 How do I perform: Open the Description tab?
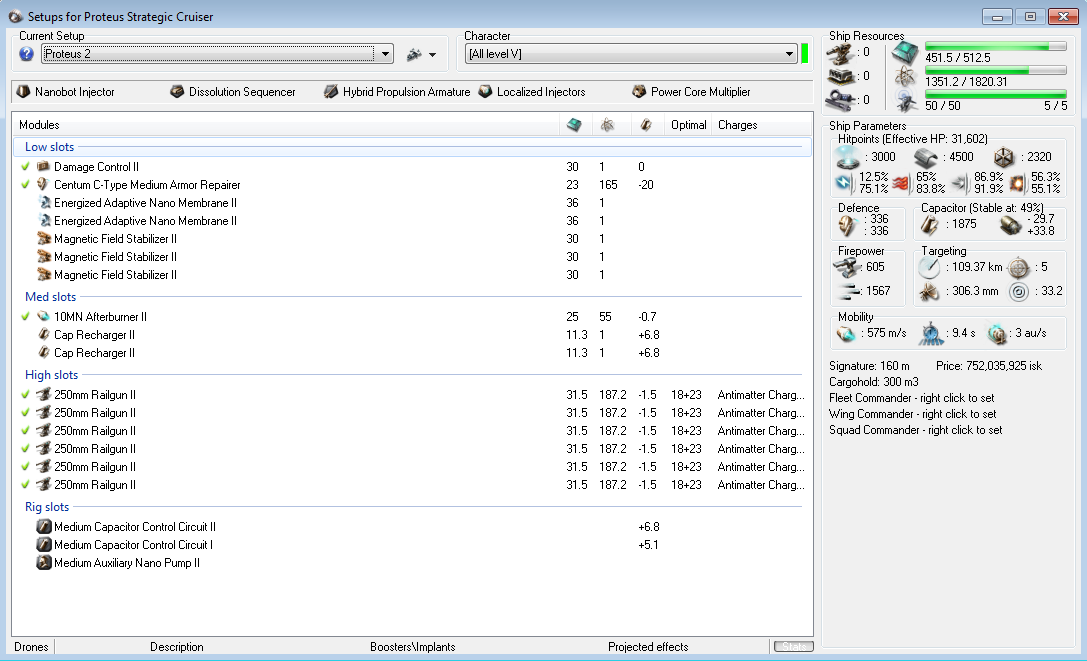click(177, 646)
